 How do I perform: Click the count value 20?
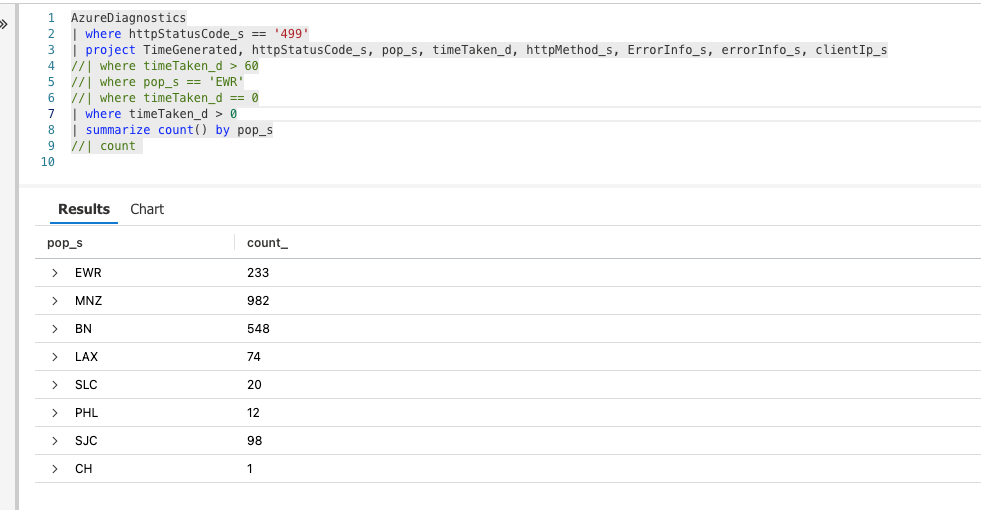click(254, 385)
